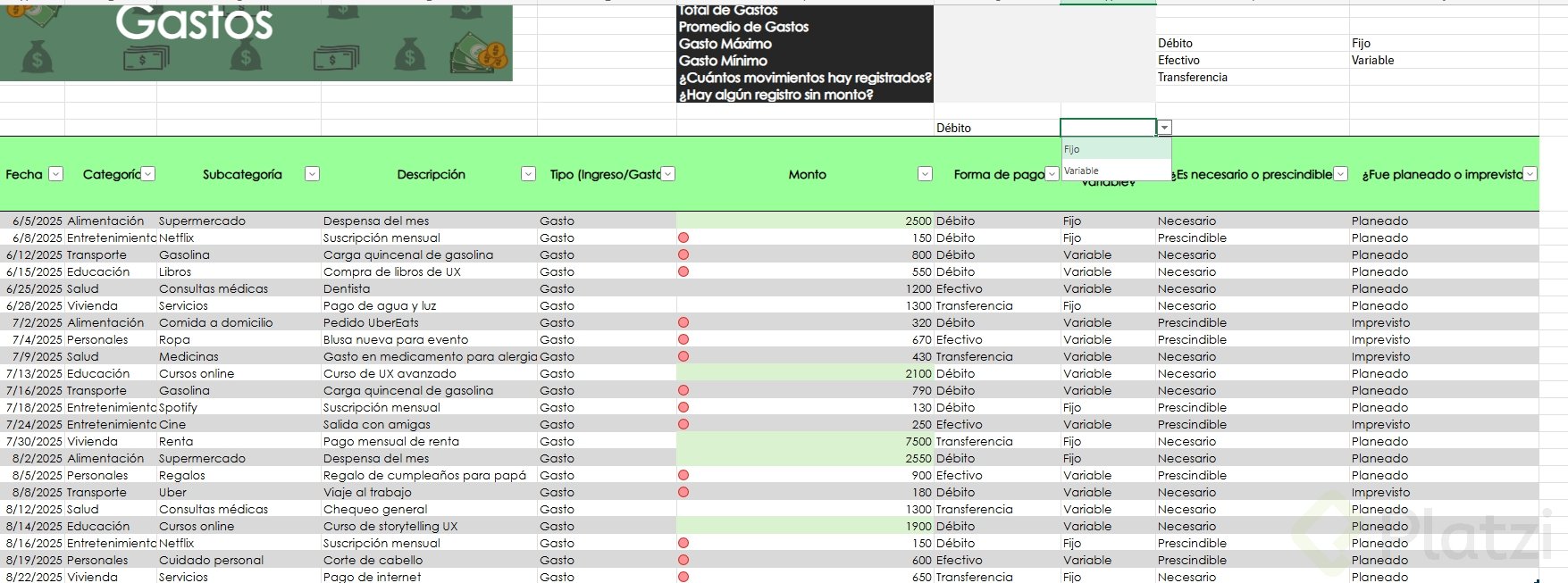Select the amount cell showing 1900

click(805, 526)
